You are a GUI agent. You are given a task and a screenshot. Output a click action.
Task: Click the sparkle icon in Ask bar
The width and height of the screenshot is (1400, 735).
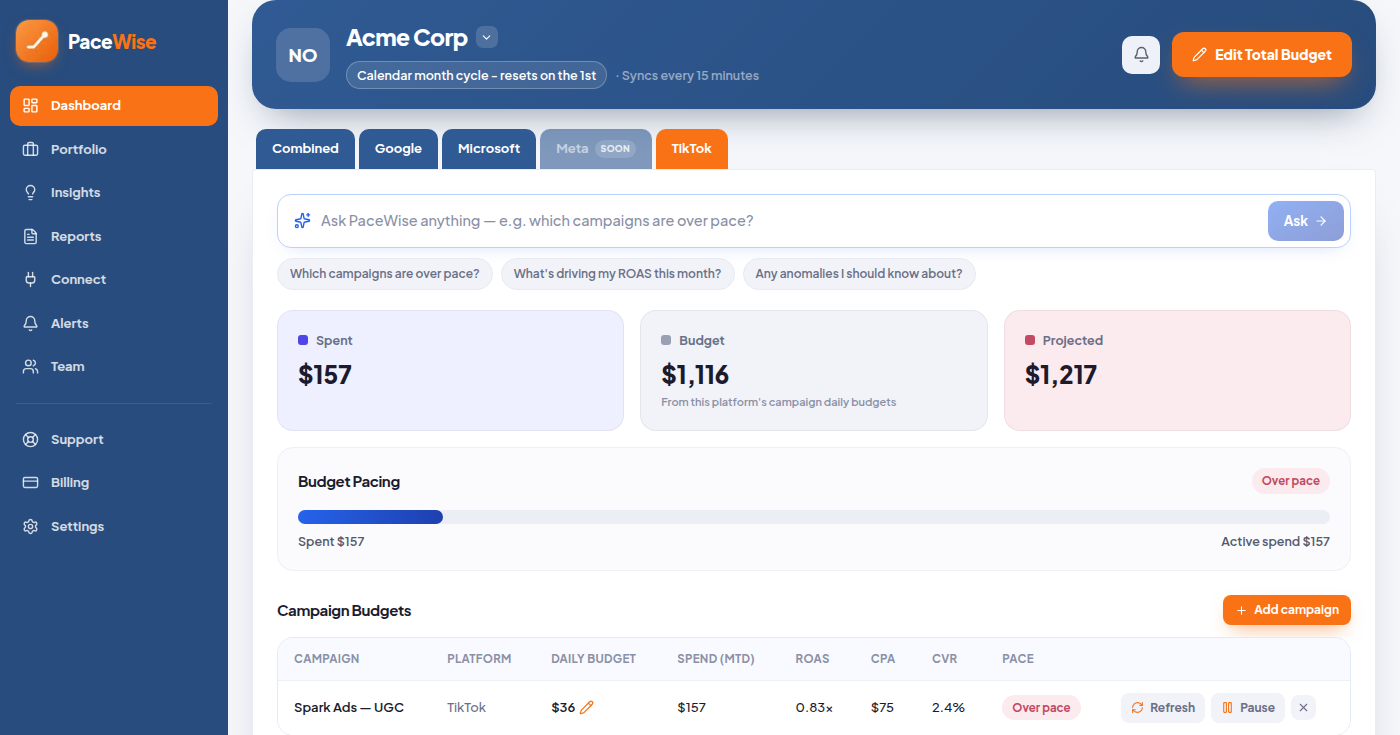[x=302, y=221]
